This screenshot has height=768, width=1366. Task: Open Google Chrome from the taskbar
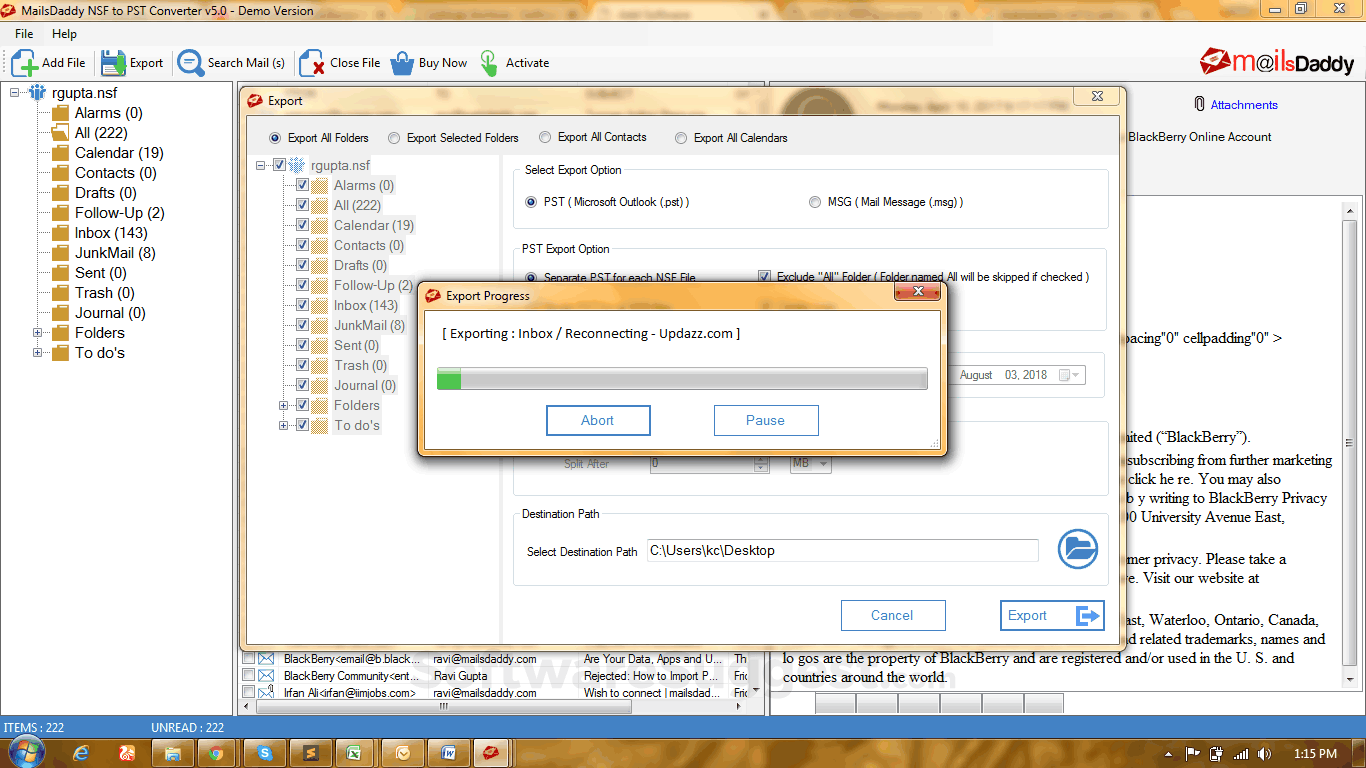pyautogui.click(x=216, y=753)
